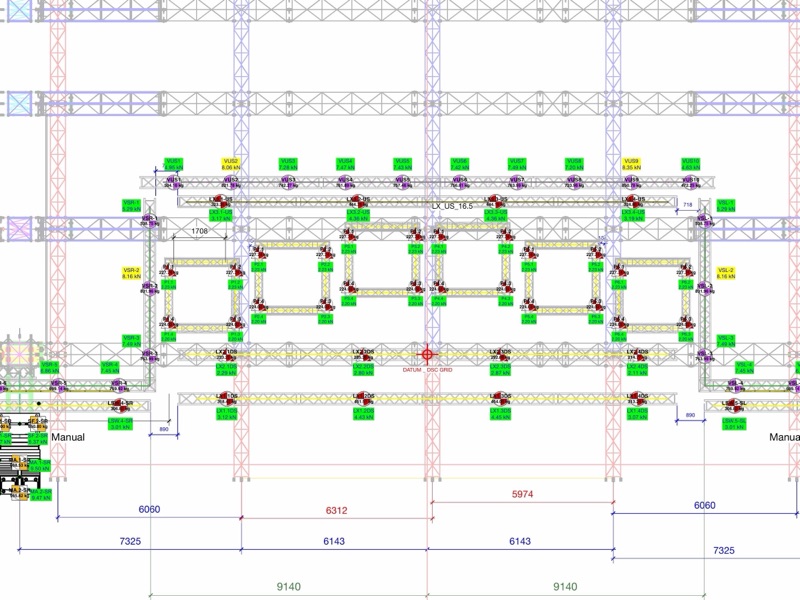Select the LX2.1DS red hoist symbol
The width and height of the screenshot is (800, 600).
226,354
